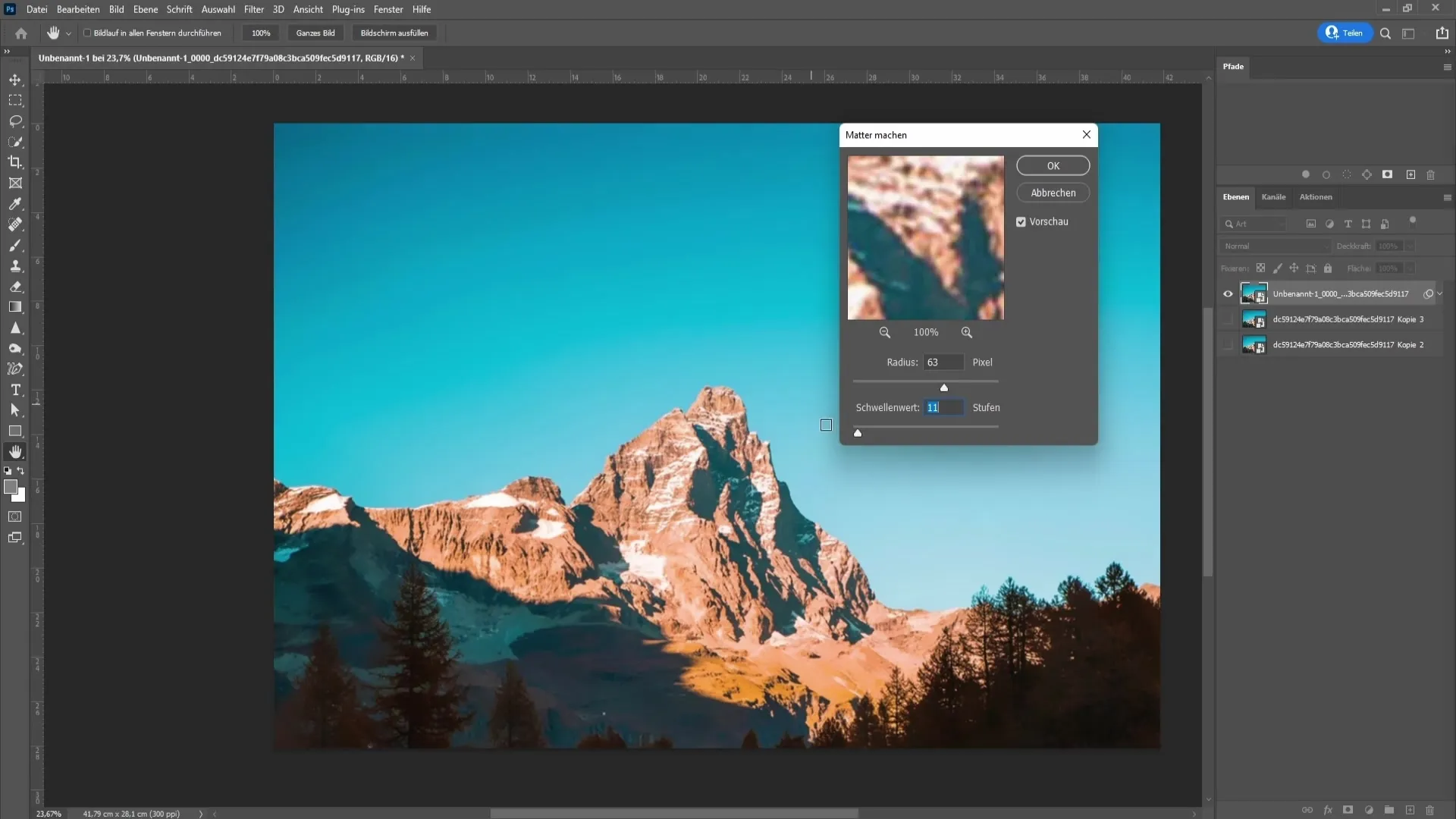
Task: Open the Pfade panel menu
Action: (x=1447, y=67)
